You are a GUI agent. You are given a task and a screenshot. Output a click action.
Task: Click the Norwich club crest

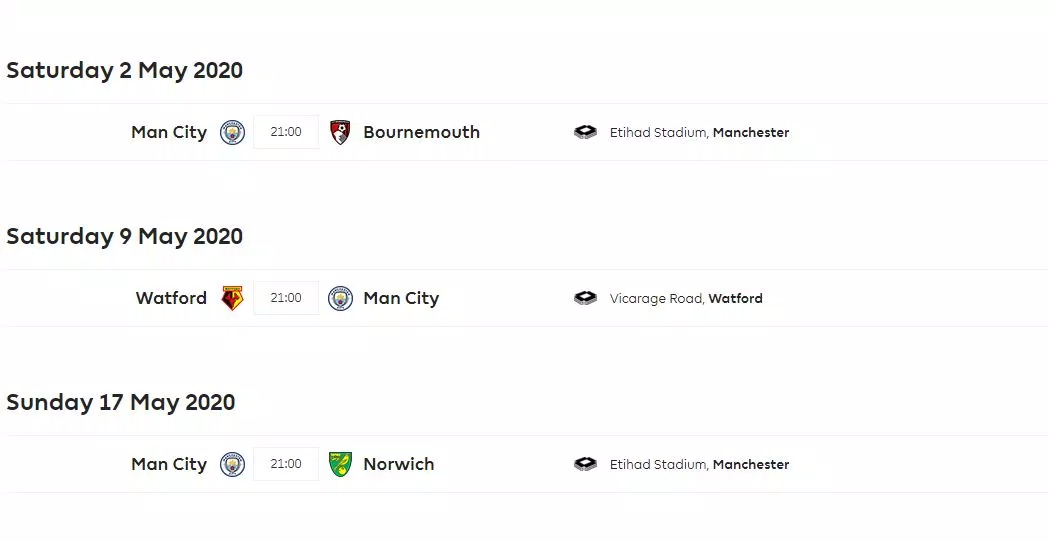pos(340,464)
